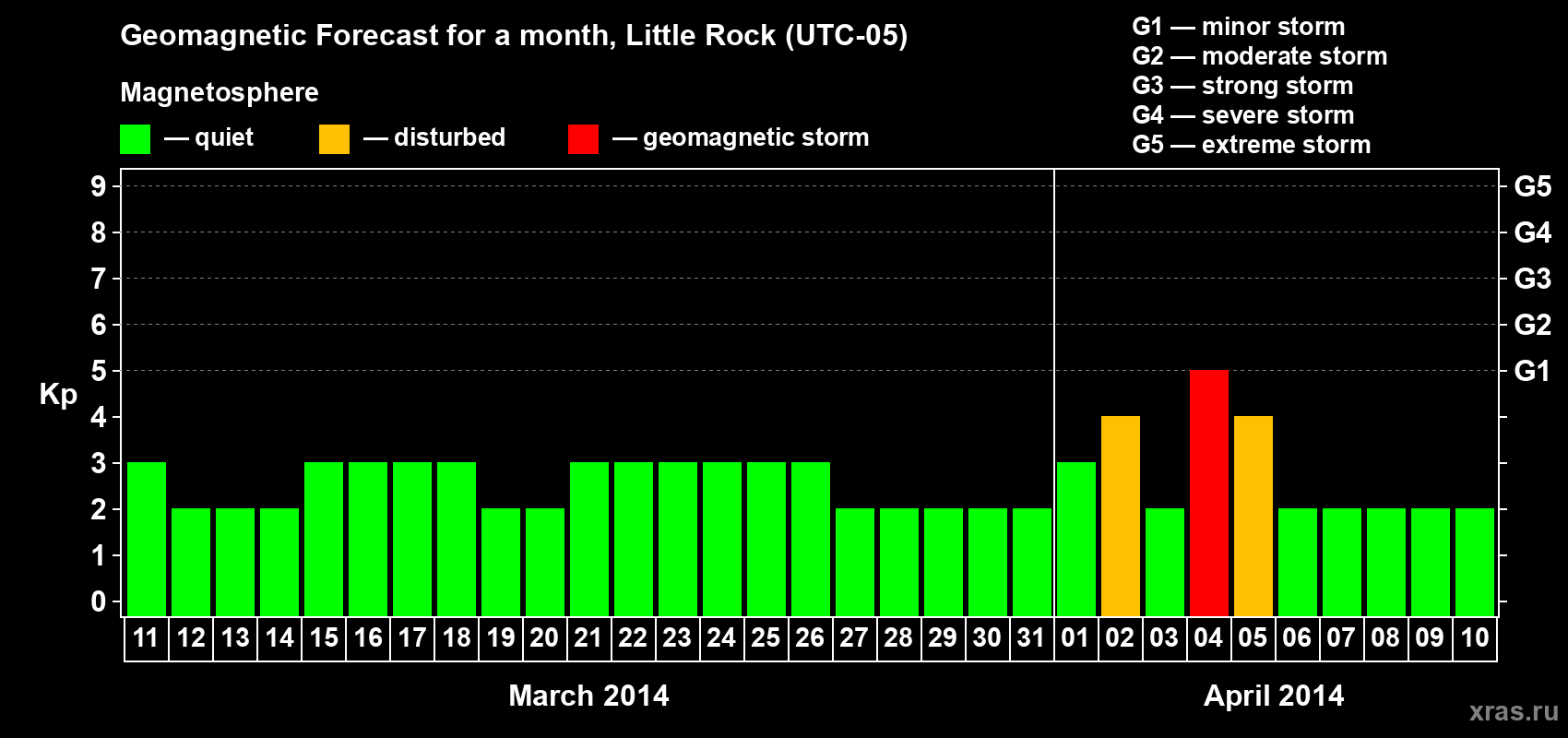
Task: Click the 'Magnetosphere' heading
Action: [220, 92]
